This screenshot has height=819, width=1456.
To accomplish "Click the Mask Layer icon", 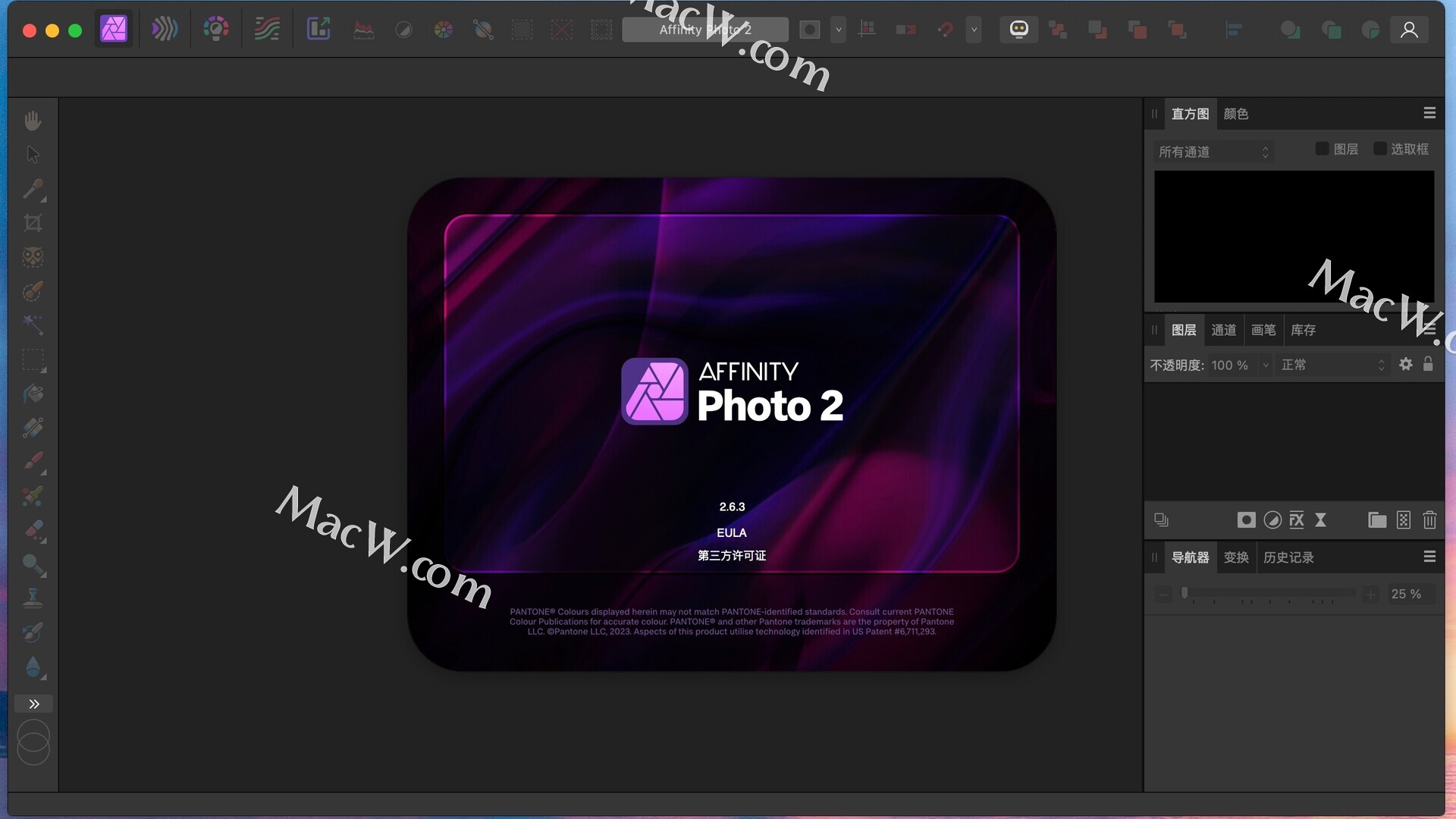I will (x=1246, y=520).
